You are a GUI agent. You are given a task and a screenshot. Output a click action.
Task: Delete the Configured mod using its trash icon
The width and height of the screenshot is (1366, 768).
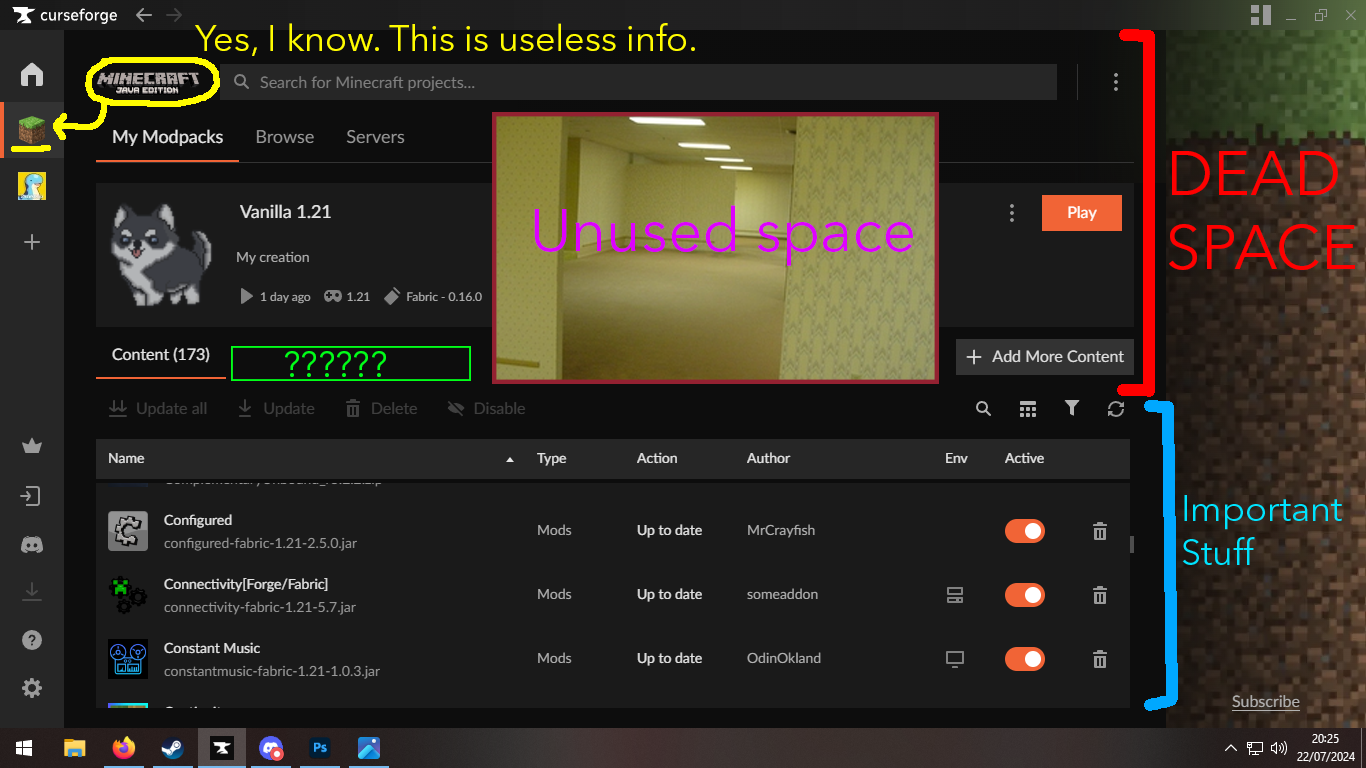[x=1100, y=531]
